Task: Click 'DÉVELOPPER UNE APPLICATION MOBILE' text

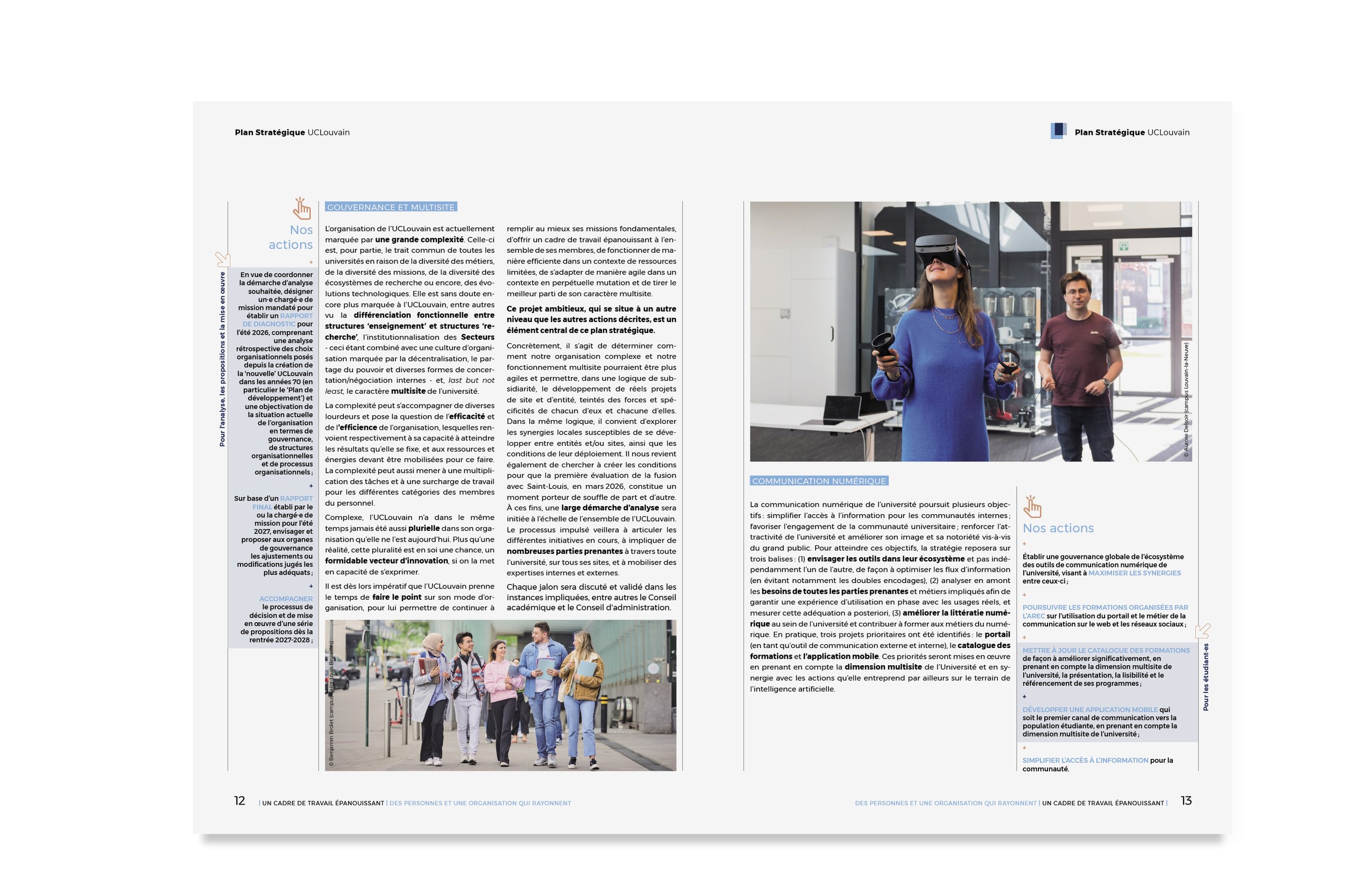Action: (x=1089, y=710)
